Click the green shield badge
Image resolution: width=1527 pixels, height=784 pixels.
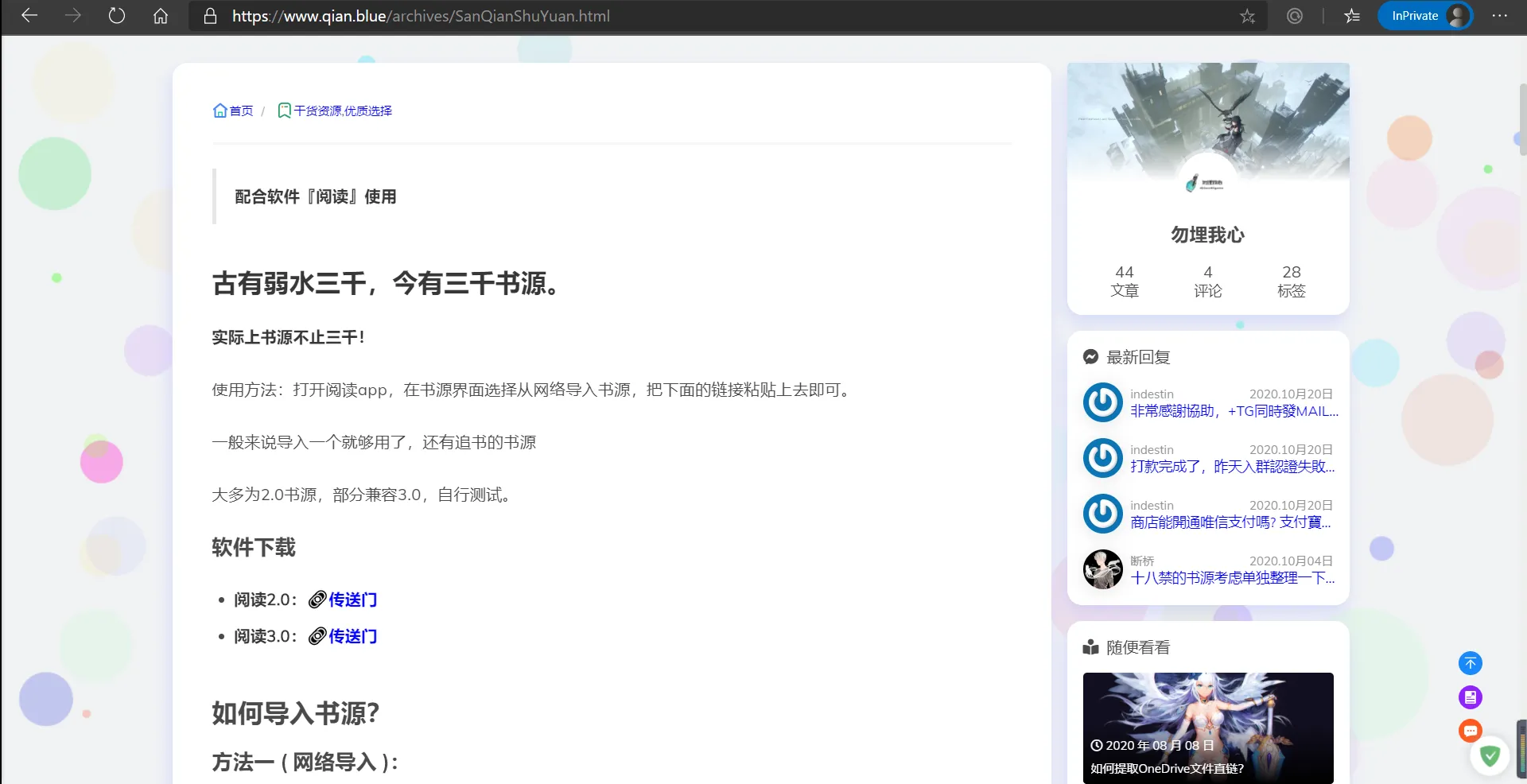pos(1490,756)
